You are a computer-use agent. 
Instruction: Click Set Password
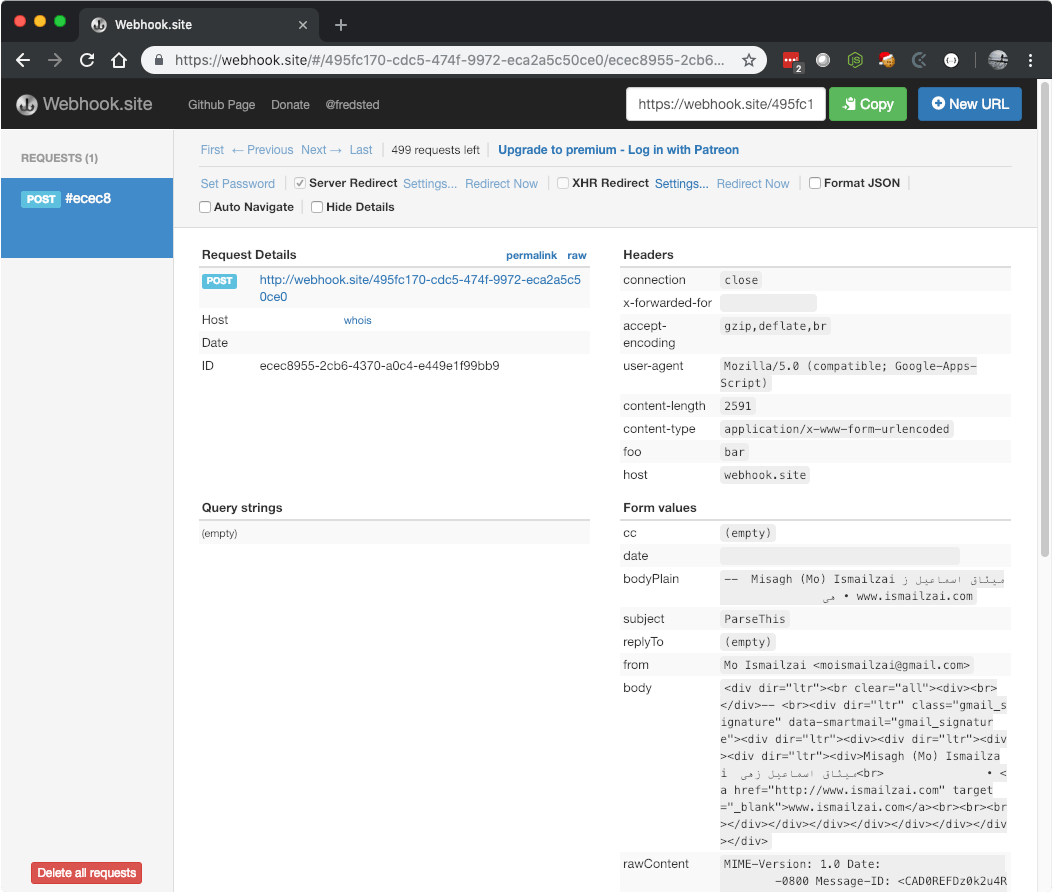pos(238,184)
